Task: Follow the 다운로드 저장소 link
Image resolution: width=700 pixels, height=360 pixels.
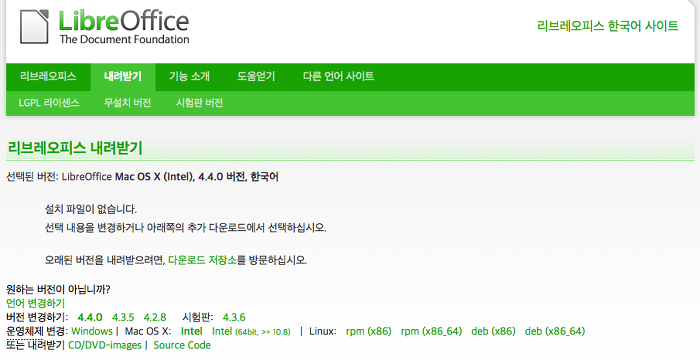Action: (202, 260)
